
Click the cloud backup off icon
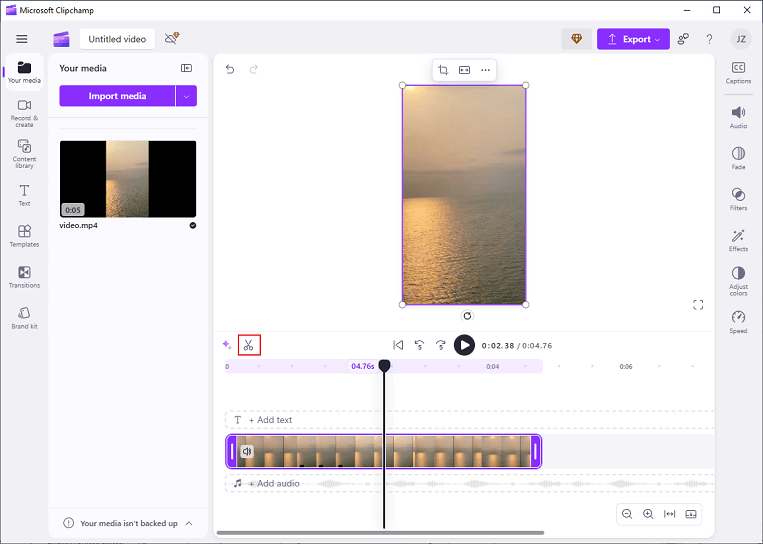(172, 38)
